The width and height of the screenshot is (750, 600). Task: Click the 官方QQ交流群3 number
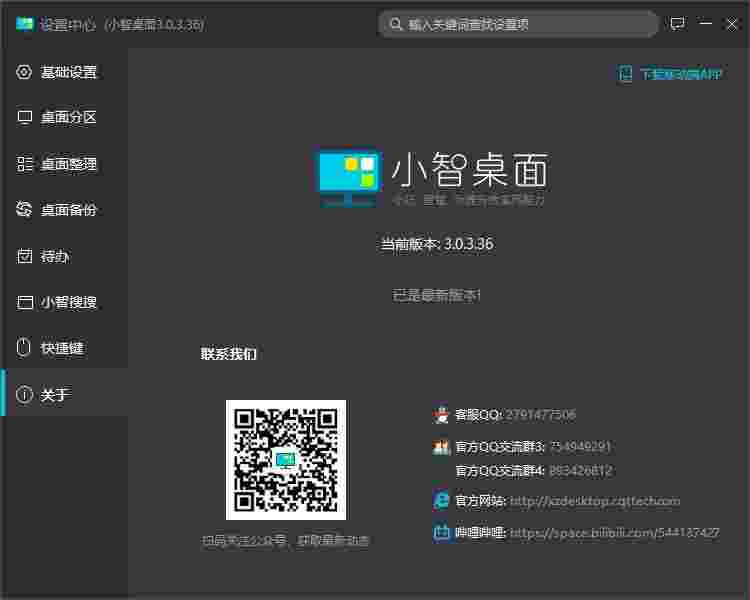coord(581,447)
